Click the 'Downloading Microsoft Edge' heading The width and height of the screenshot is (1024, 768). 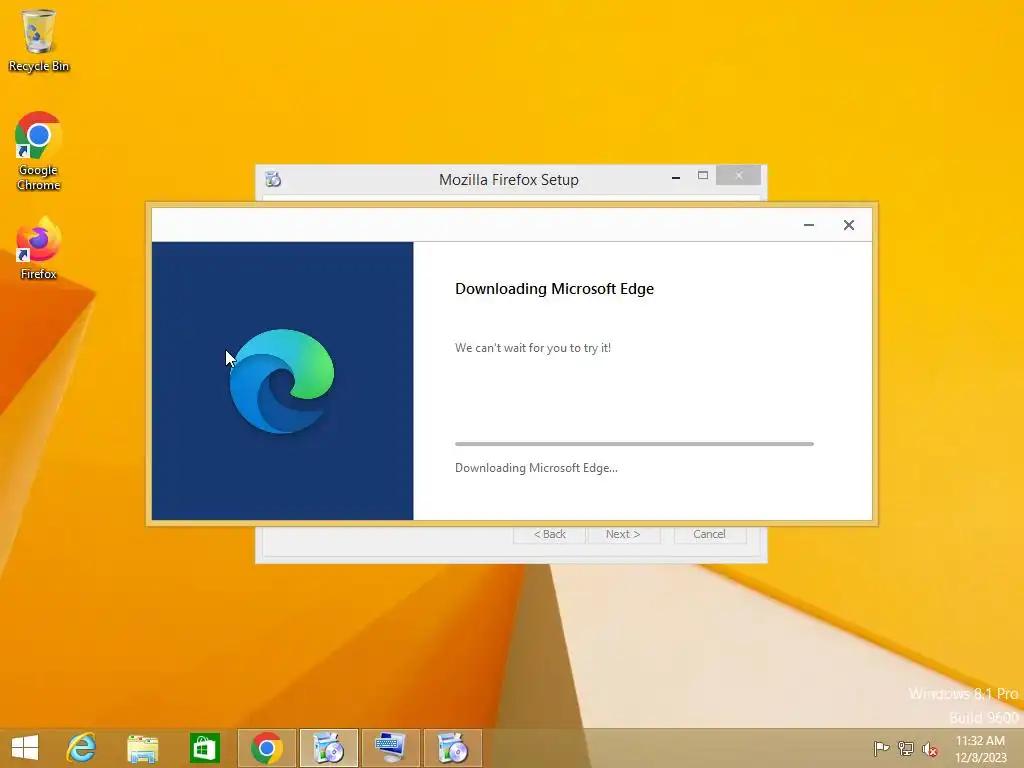[554, 289]
